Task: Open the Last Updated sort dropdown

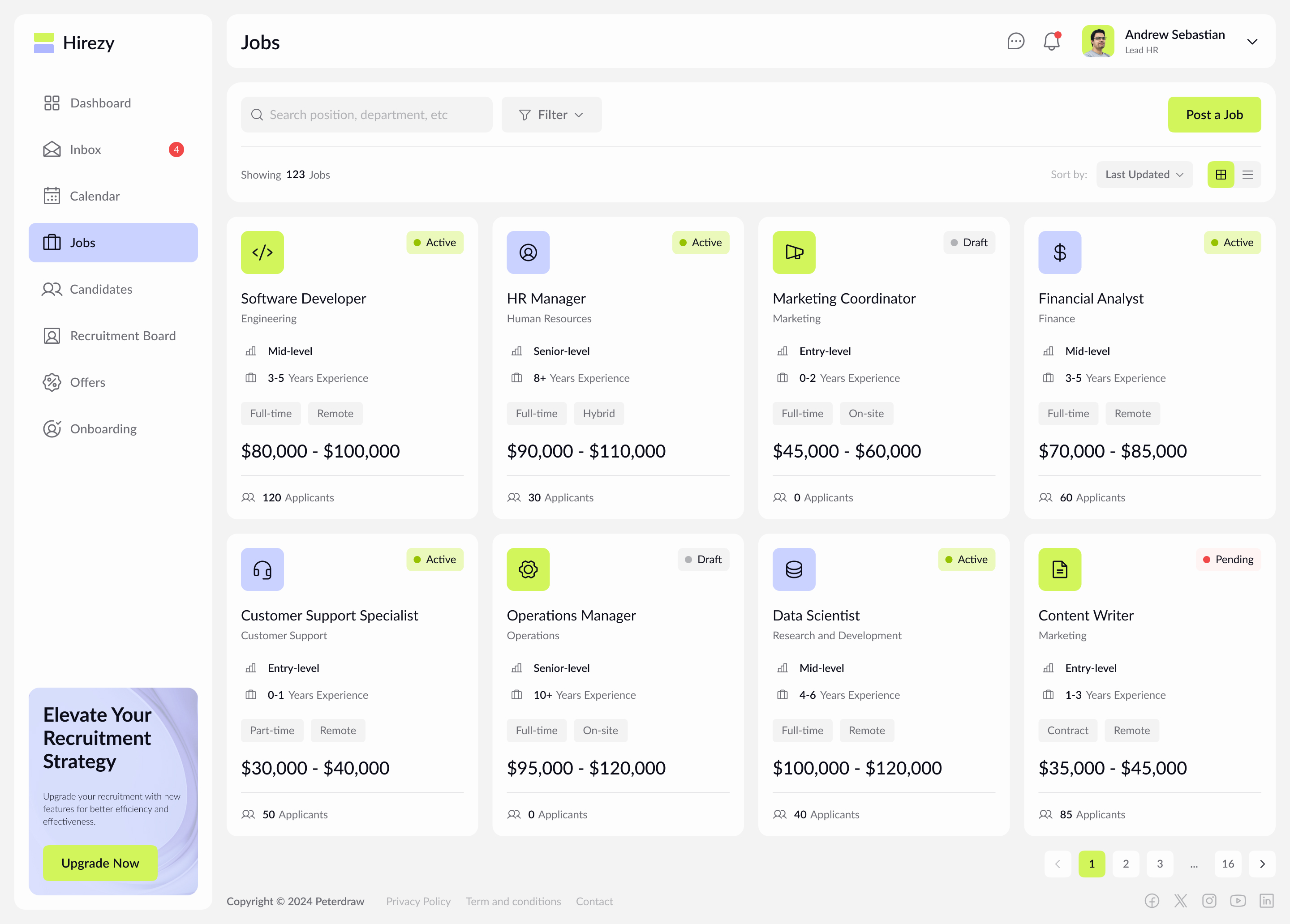Action: [1144, 175]
